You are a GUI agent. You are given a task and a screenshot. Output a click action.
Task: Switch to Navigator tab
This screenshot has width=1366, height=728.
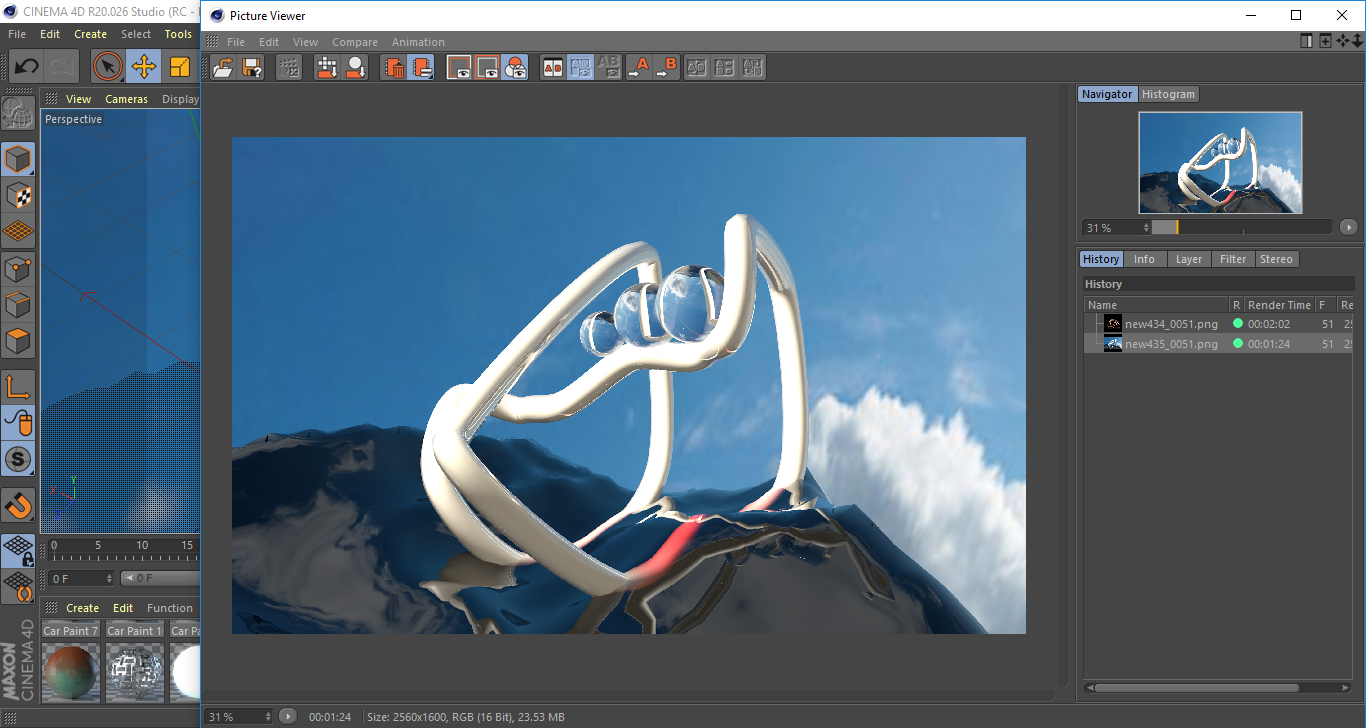[x=1107, y=94]
